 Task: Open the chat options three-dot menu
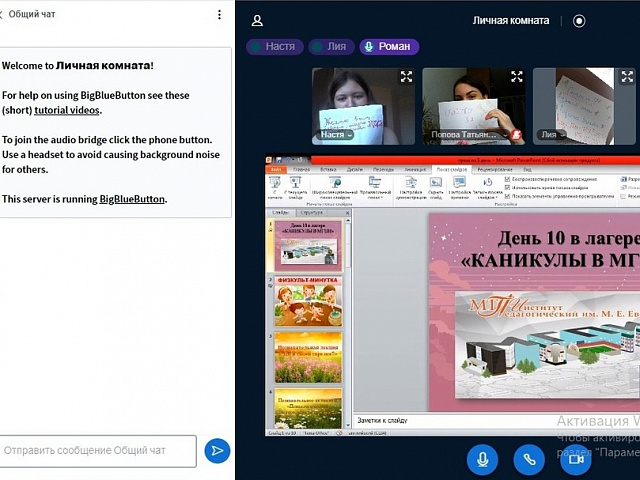click(x=220, y=15)
